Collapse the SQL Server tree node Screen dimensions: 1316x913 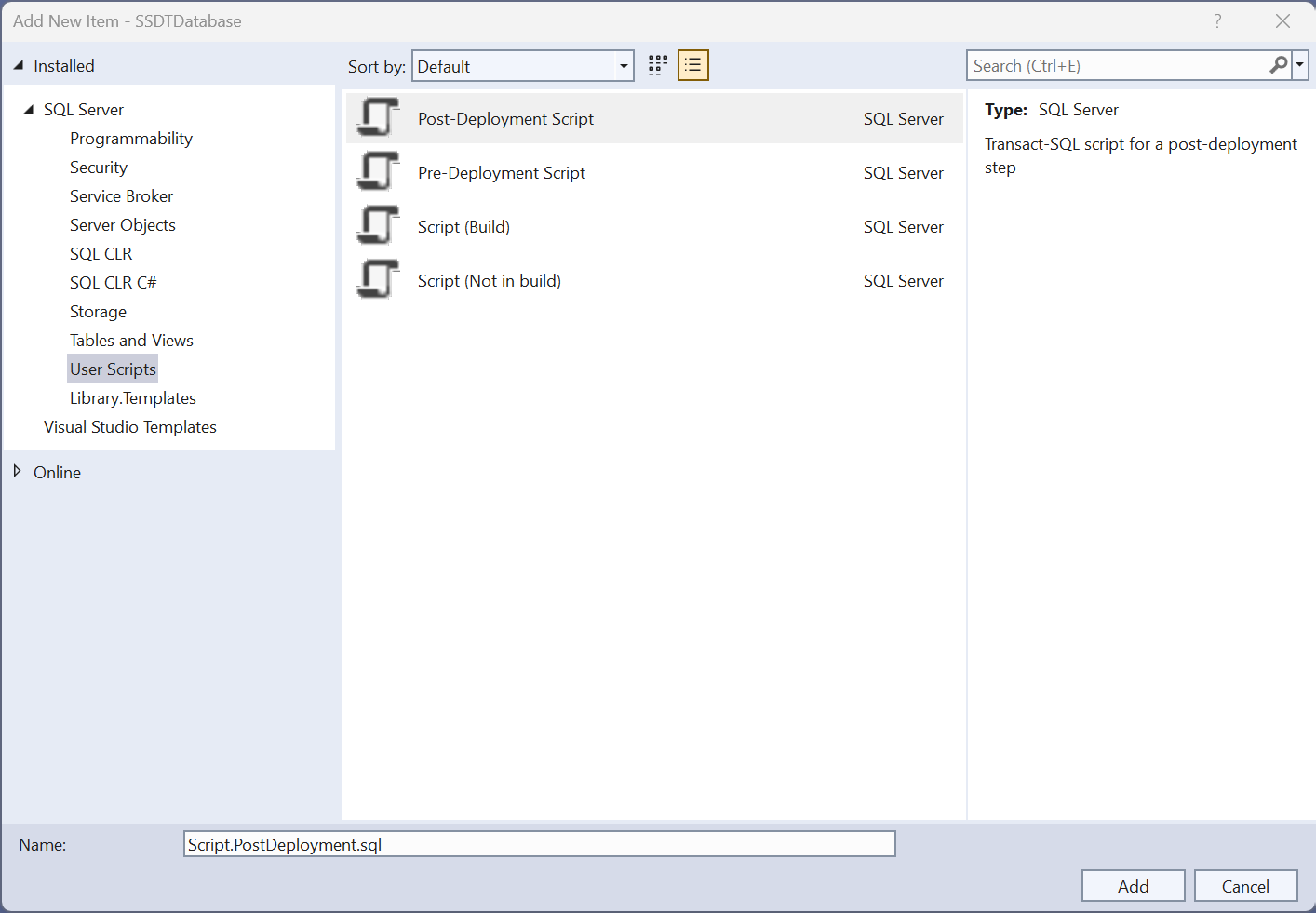pos(29,109)
